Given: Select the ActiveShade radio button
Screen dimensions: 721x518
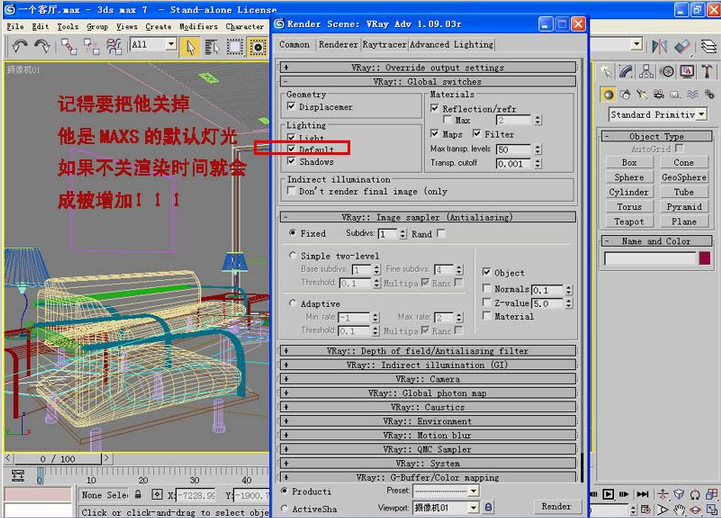Looking at the screenshot, I should tap(284, 508).
